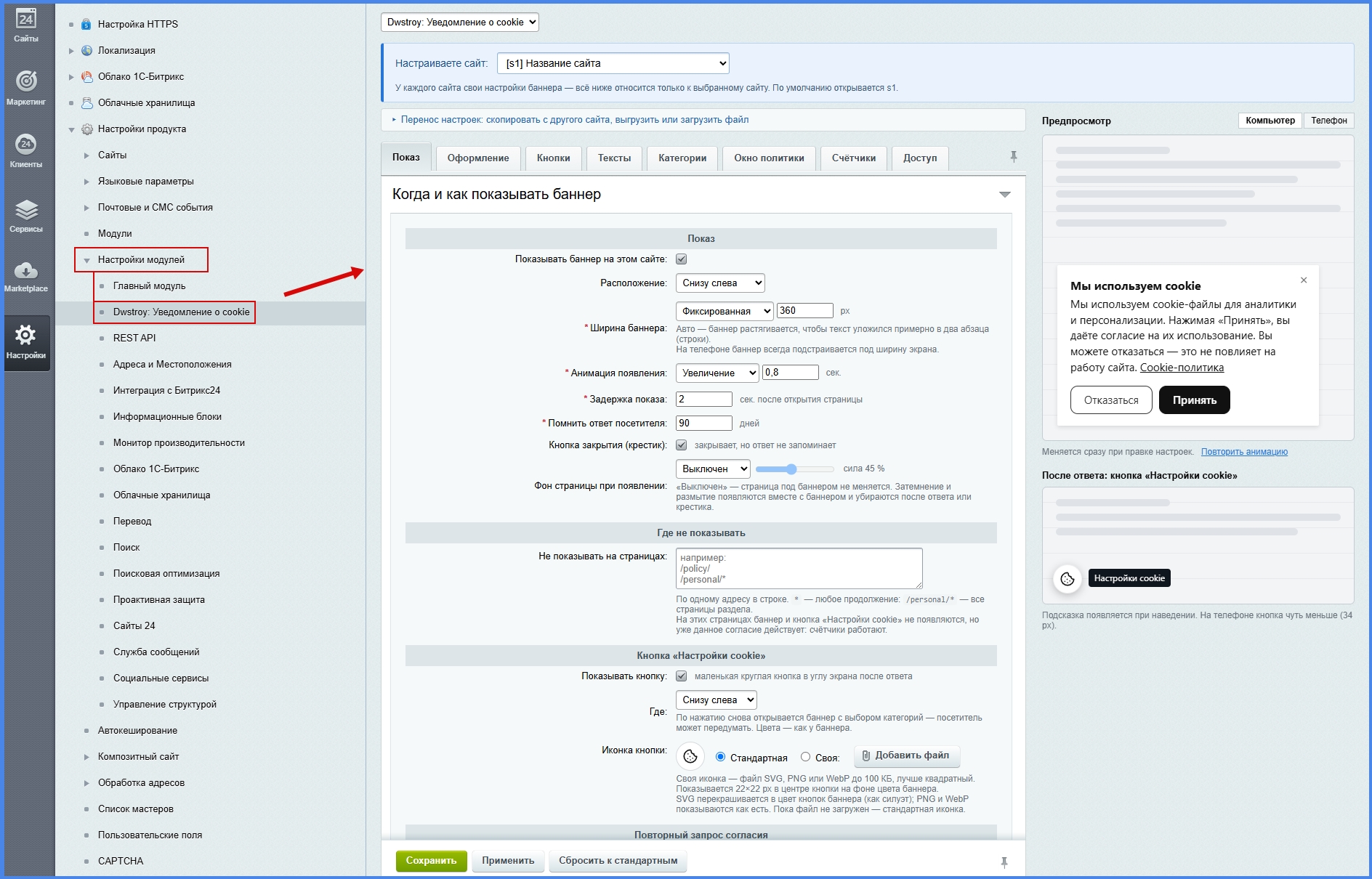Click the round cookie icon in the preview
The width and height of the screenshot is (1372, 879).
pyautogui.click(x=1068, y=579)
